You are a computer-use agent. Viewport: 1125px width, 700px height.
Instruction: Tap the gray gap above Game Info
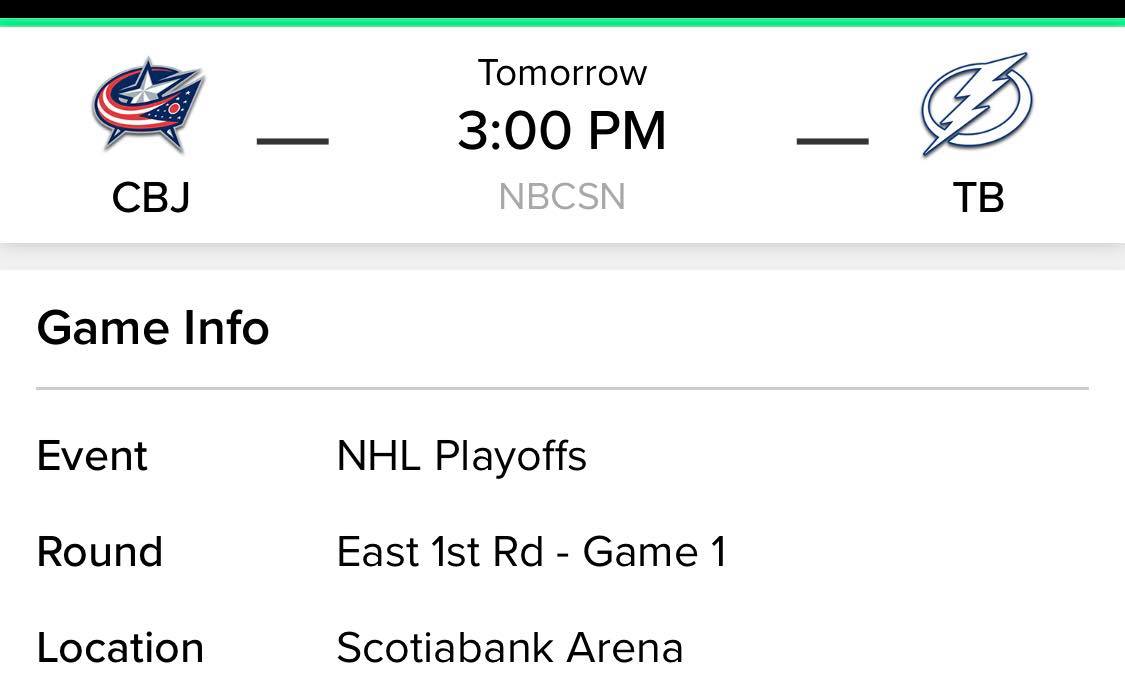click(x=562, y=257)
